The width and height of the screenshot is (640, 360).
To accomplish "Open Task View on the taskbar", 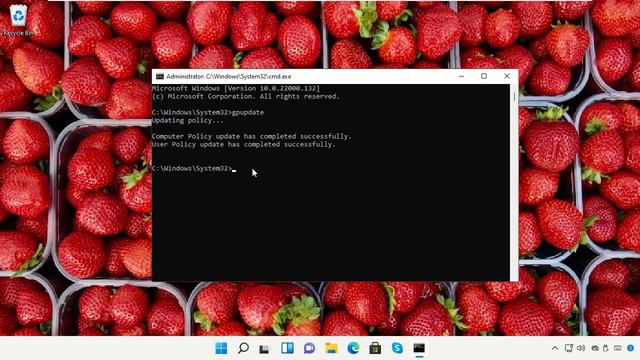I will tap(264, 348).
